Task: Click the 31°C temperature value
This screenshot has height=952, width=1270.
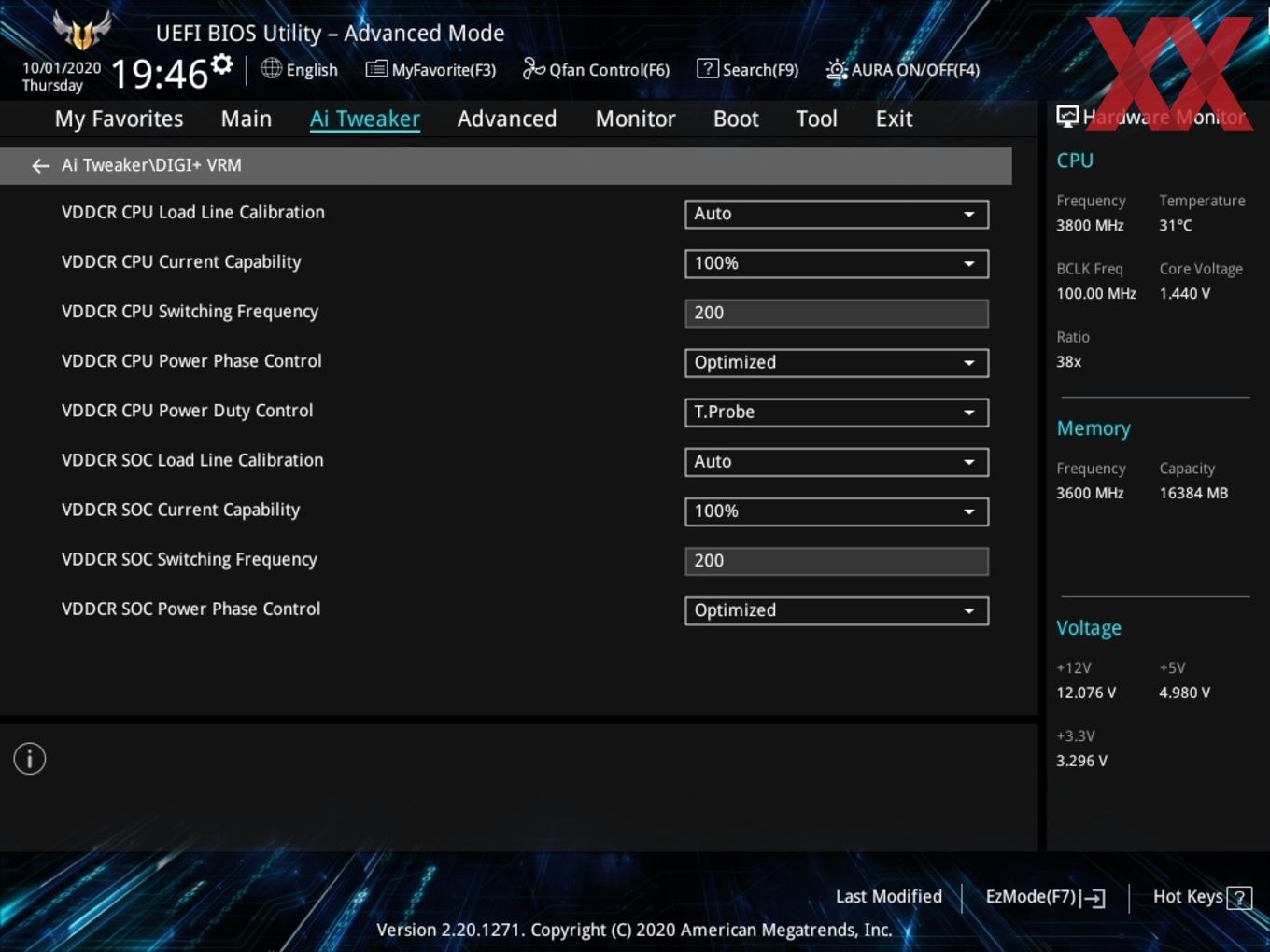Action: coord(1176,225)
